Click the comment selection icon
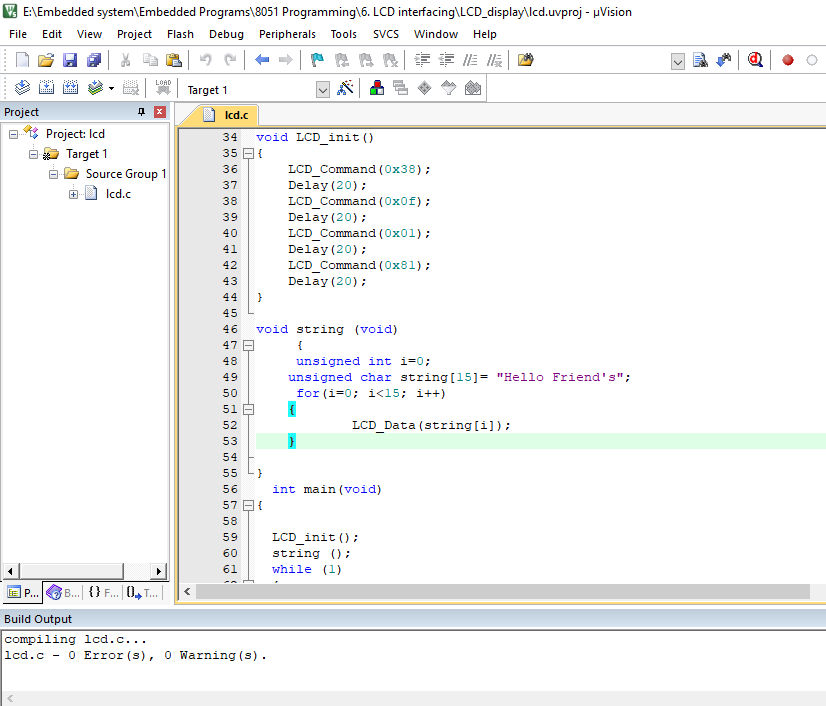Screen dimensions: 826x706 [x=470, y=60]
